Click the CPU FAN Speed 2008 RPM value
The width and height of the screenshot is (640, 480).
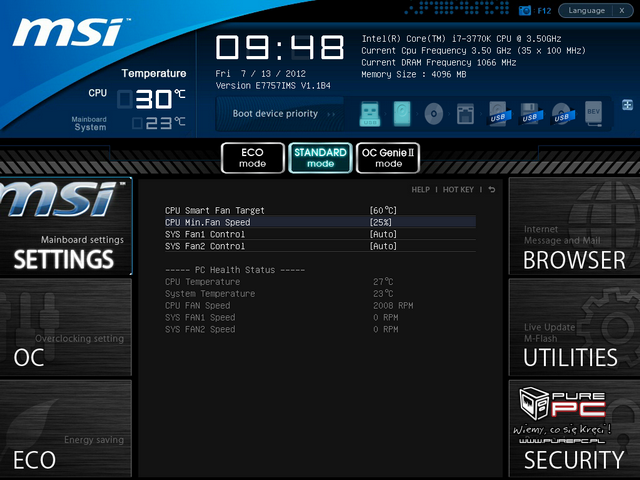pos(393,306)
